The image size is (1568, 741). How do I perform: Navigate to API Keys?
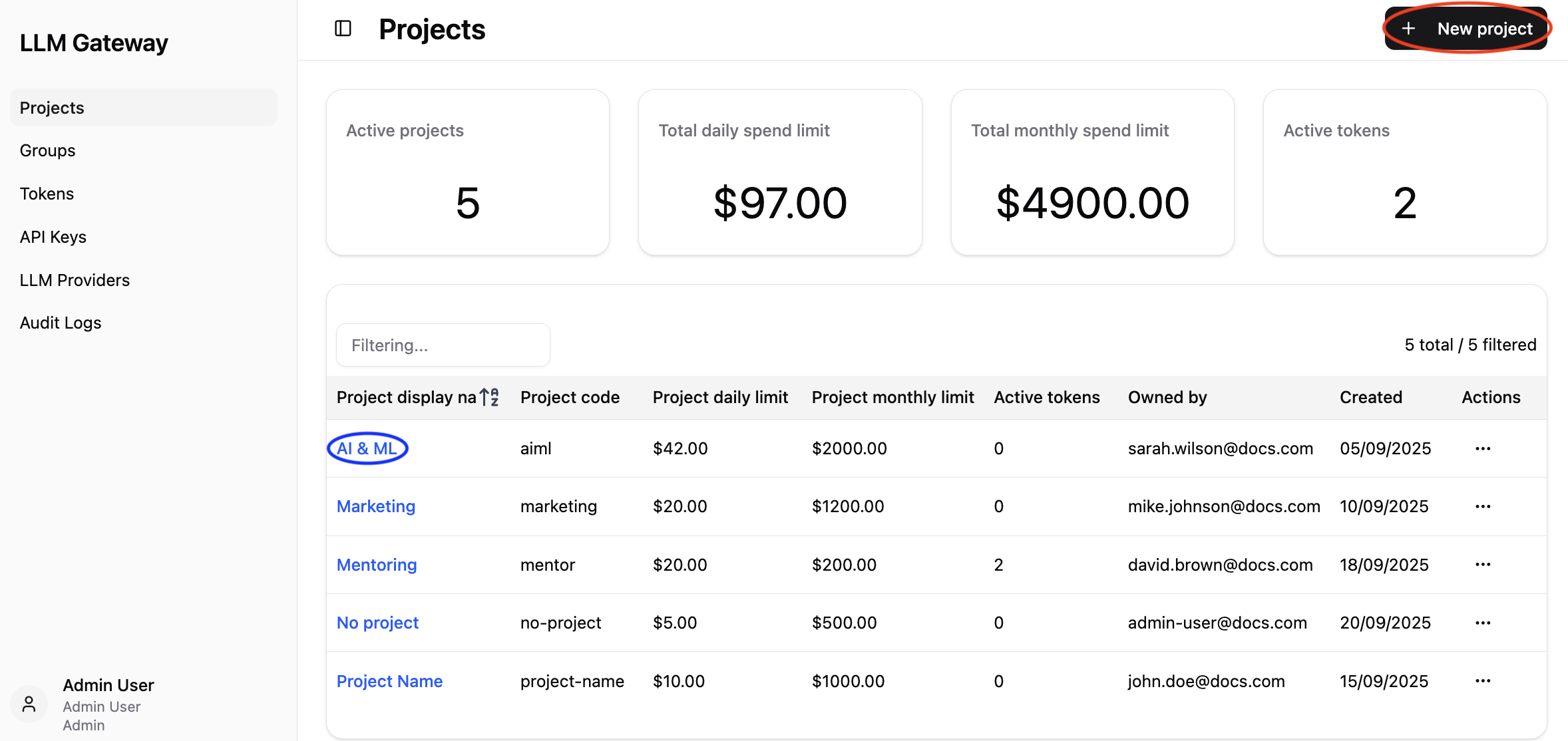[x=53, y=237]
